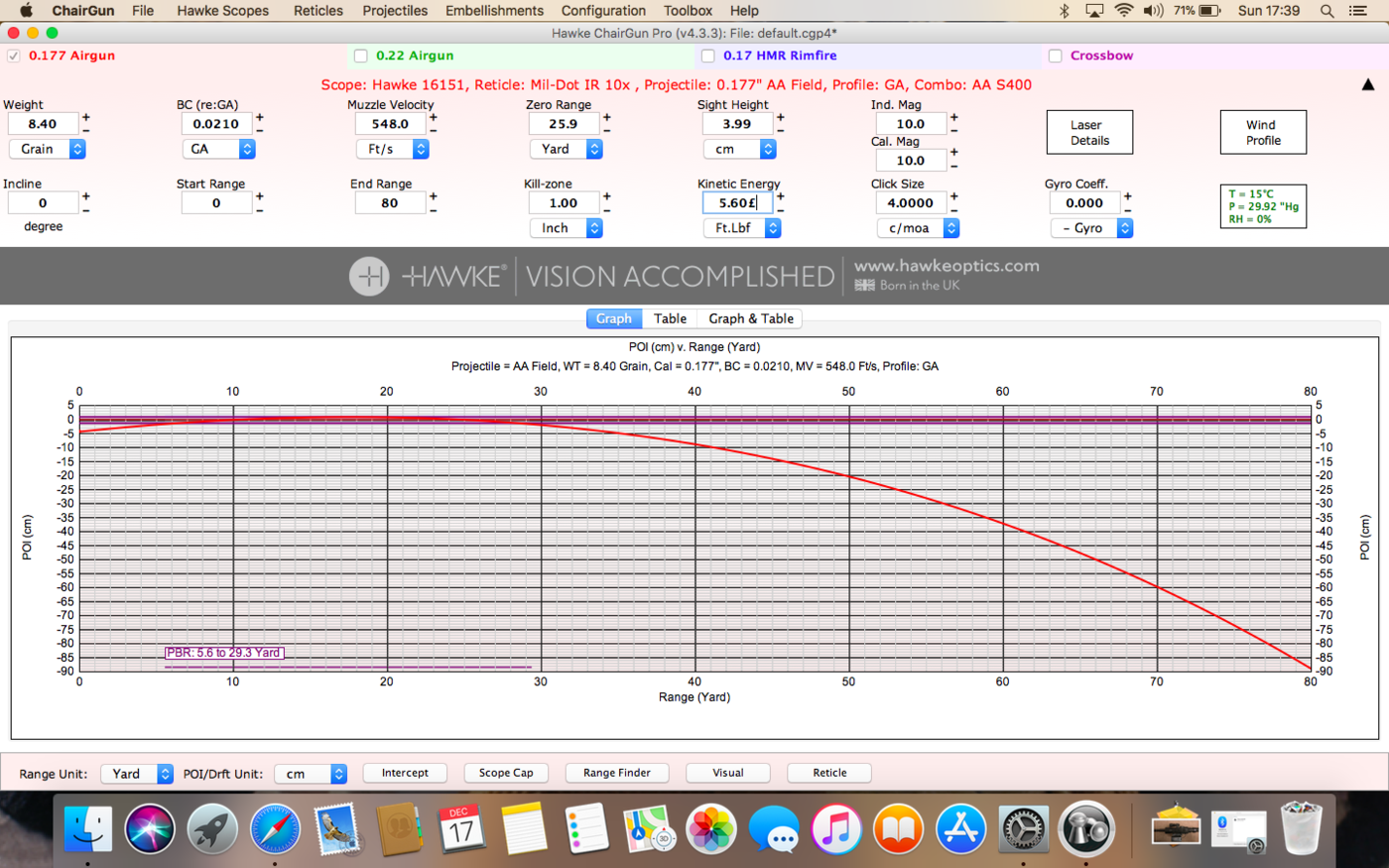The image size is (1389, 868).
Task: Open Wi-Fi status menu
Action: 1124,11
